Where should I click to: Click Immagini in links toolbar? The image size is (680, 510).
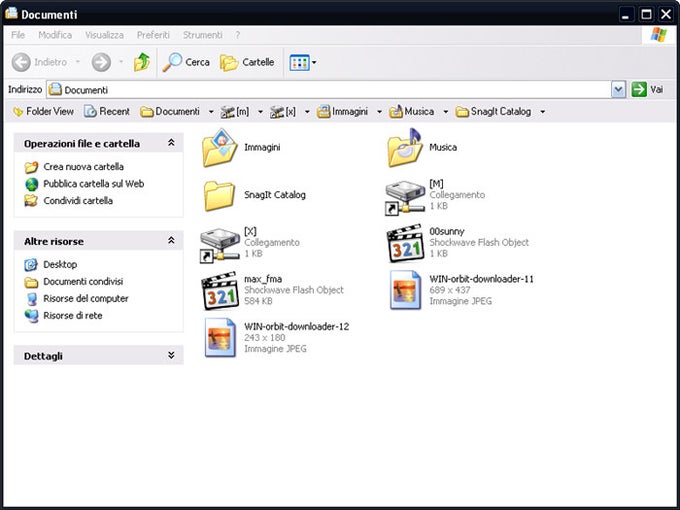(342, 112)
